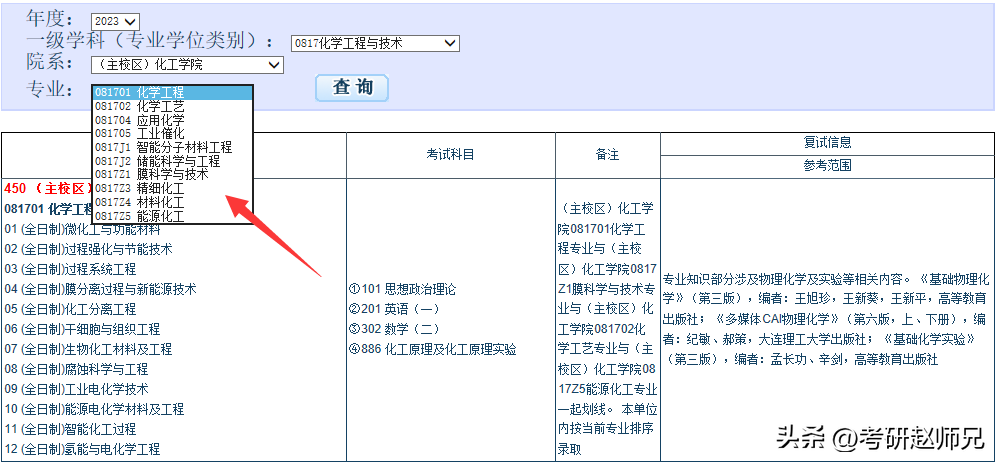Click the 备注 column header
This screenshot has height=464, width=999.
pyautogui.click(x=607, y=154)
